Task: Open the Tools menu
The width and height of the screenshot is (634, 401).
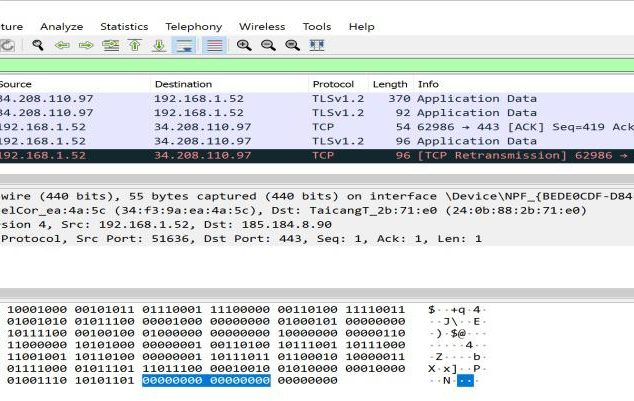Action: click(317, 27)
